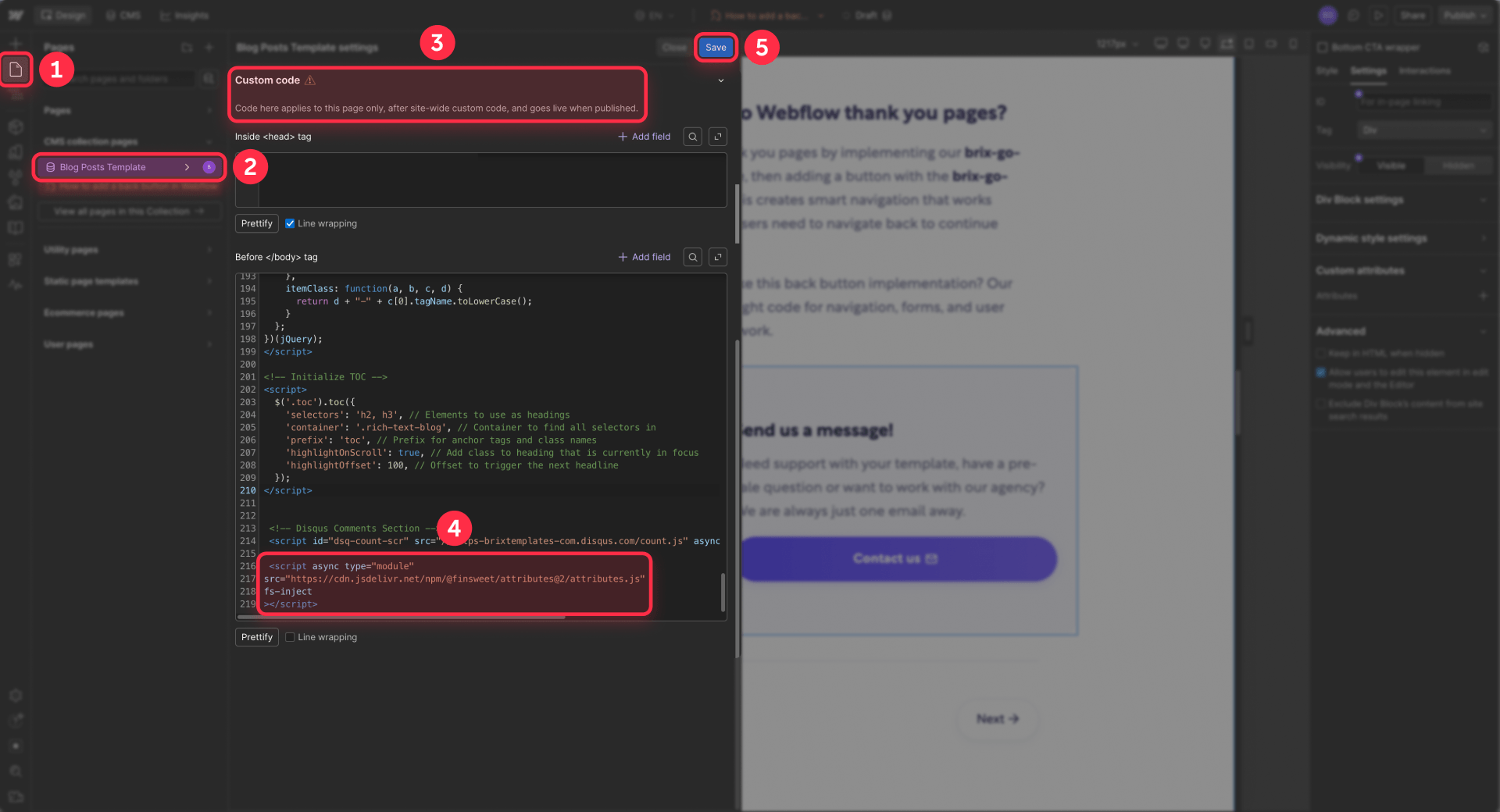Set visibility to Hidden
This screenshot has width=1500, height=812.
pyautogui.click(x=1458, y=166)
